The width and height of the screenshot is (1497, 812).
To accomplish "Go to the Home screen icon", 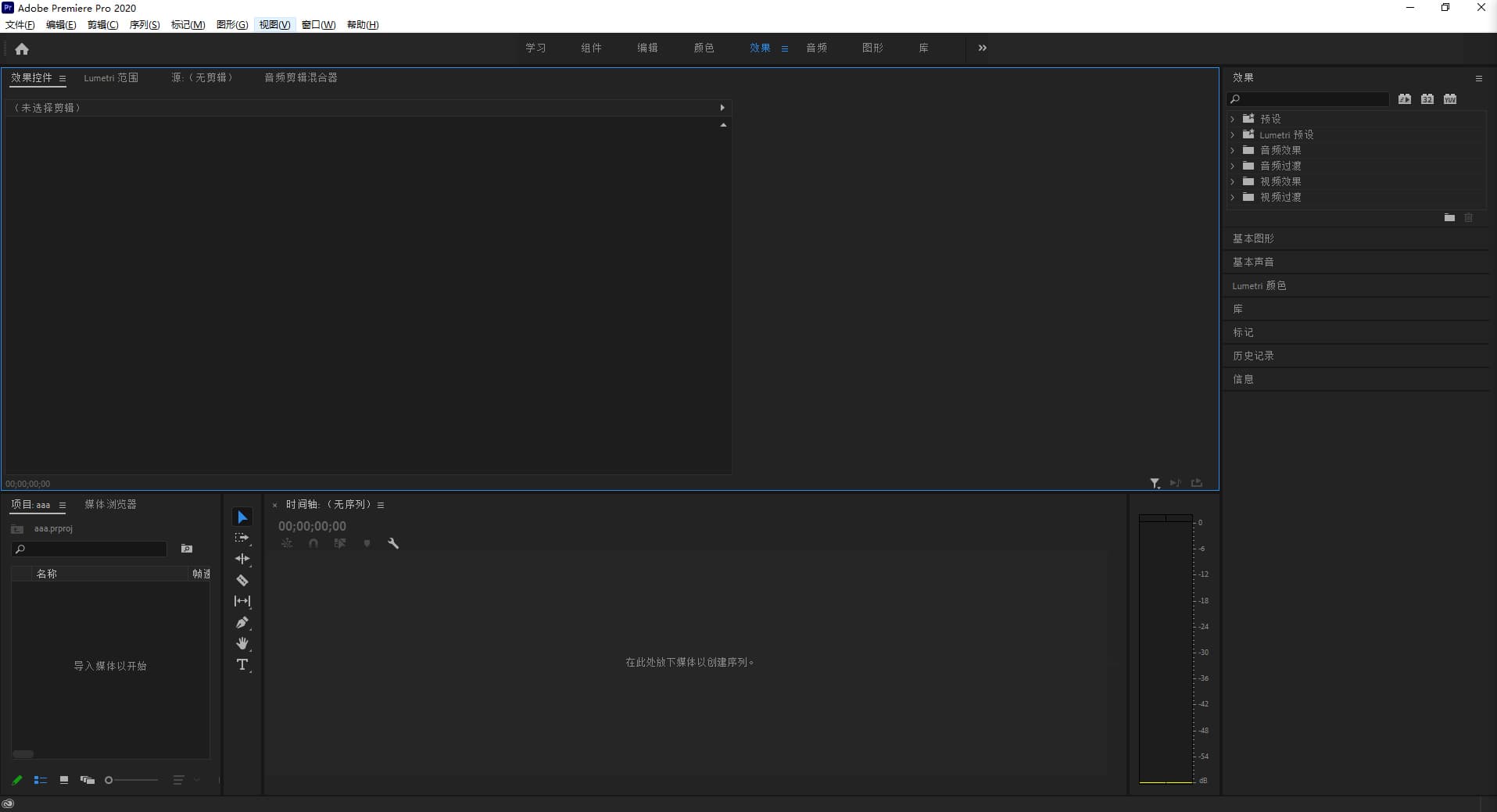I will 22,49.
